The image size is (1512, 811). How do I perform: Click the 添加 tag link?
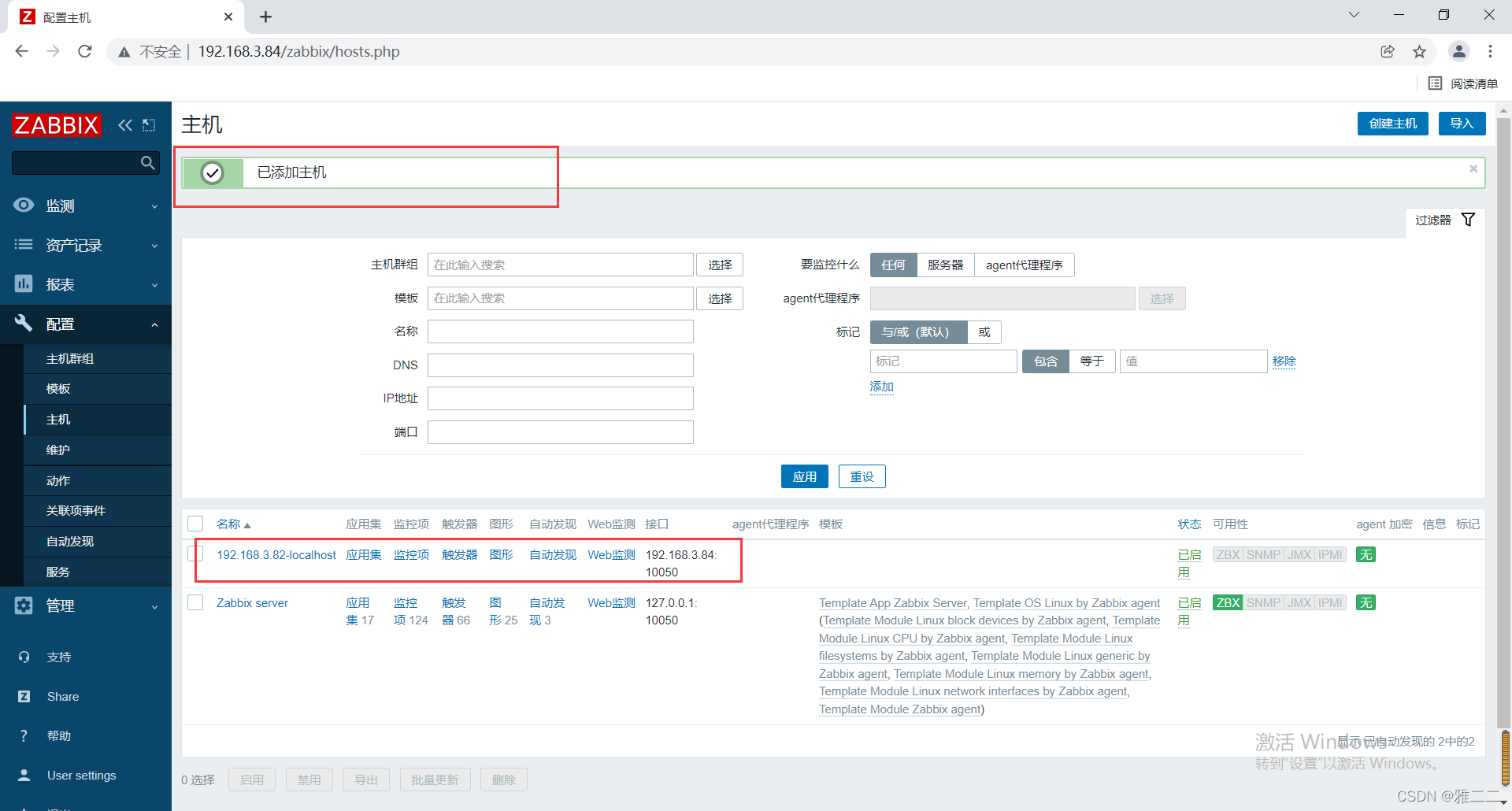click(x=881, y=386)
